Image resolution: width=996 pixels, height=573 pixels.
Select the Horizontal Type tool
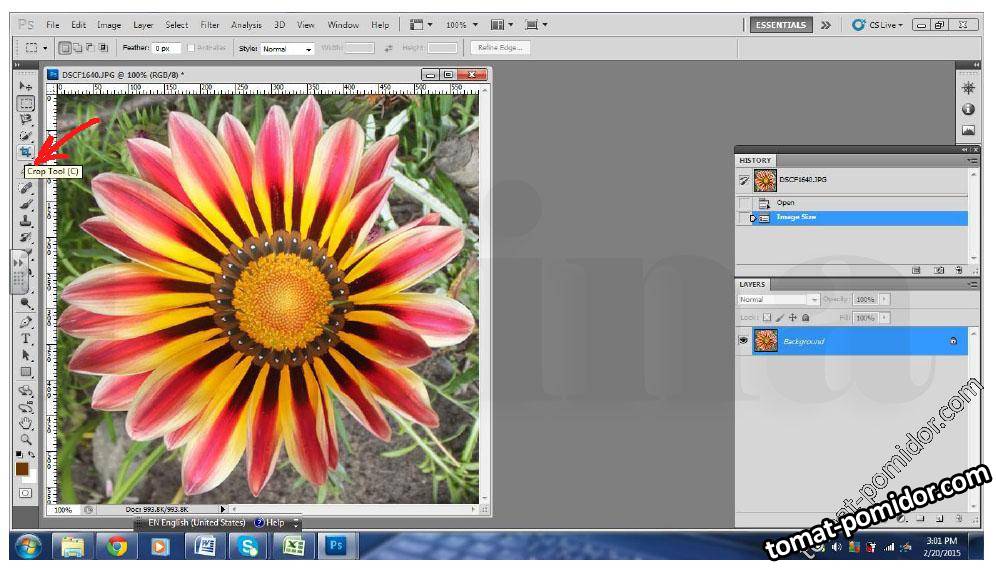[x=26, y=338]
